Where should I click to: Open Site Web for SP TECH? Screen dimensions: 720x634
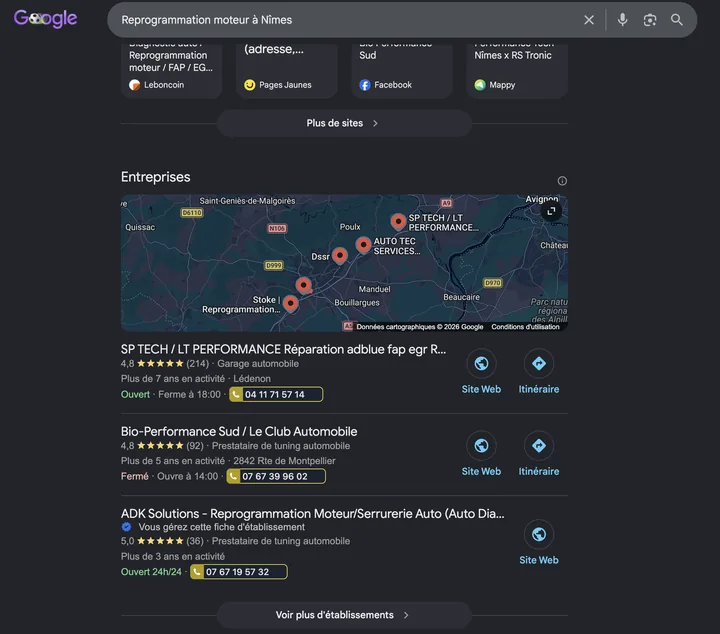coord(481,372)
